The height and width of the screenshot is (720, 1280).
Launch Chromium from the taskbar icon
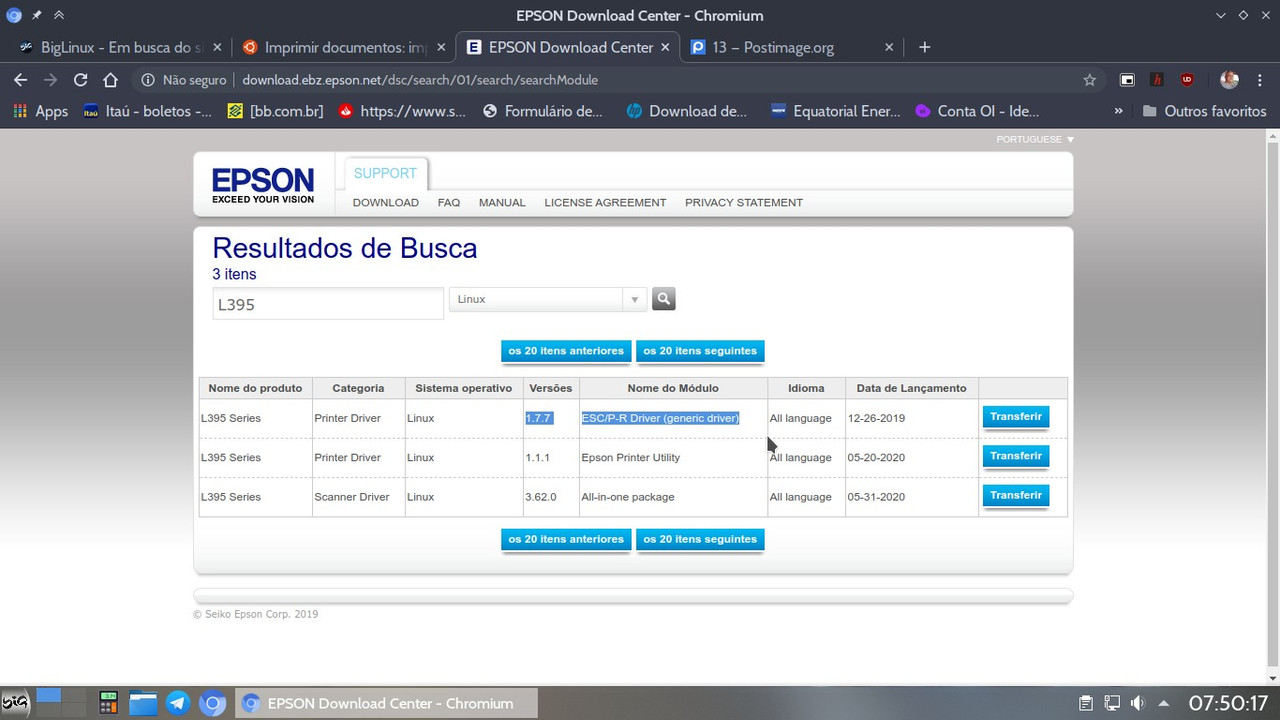pyautogui.click(x=212, y=703)
